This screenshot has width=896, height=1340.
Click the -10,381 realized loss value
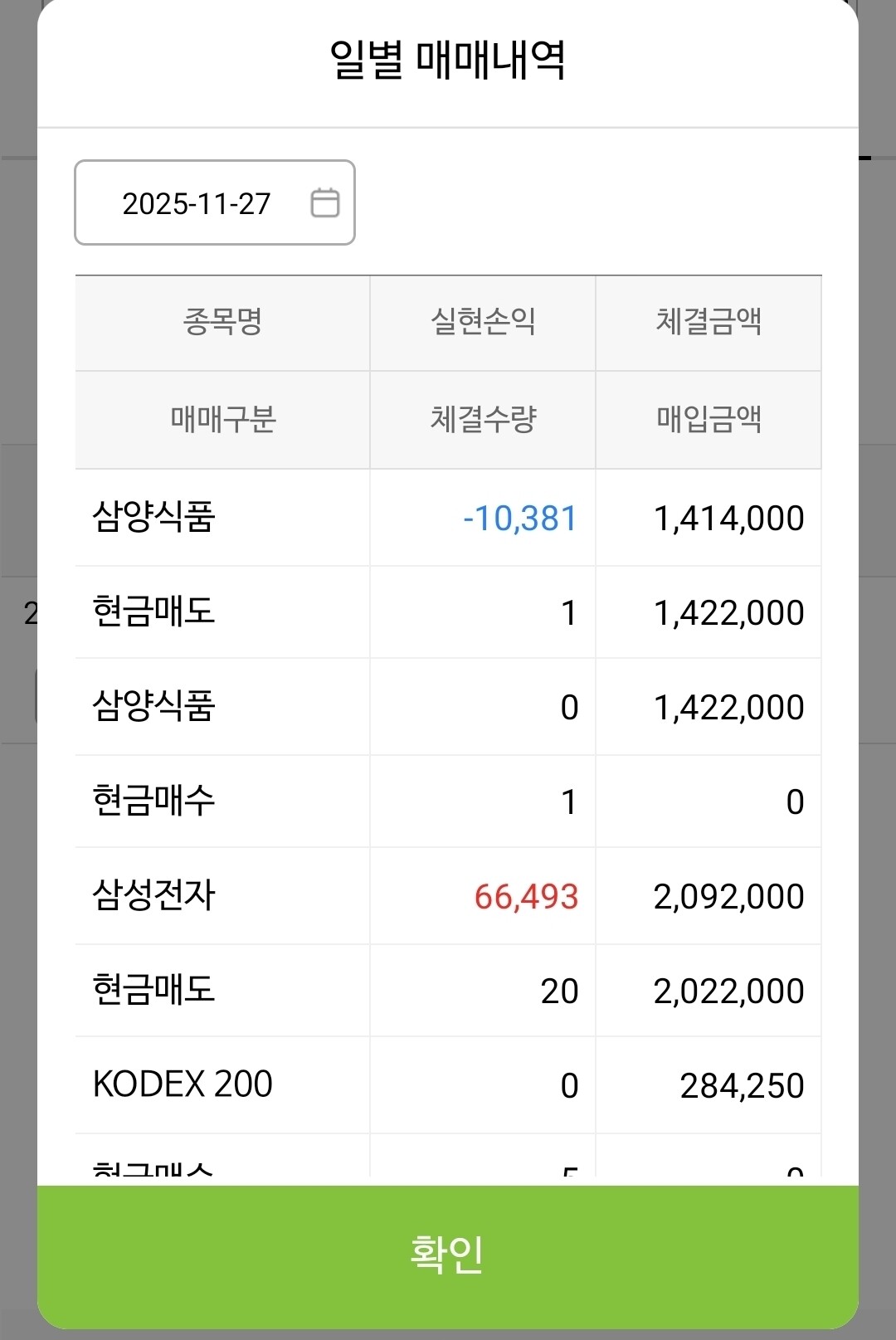click(x=520, y=519)
